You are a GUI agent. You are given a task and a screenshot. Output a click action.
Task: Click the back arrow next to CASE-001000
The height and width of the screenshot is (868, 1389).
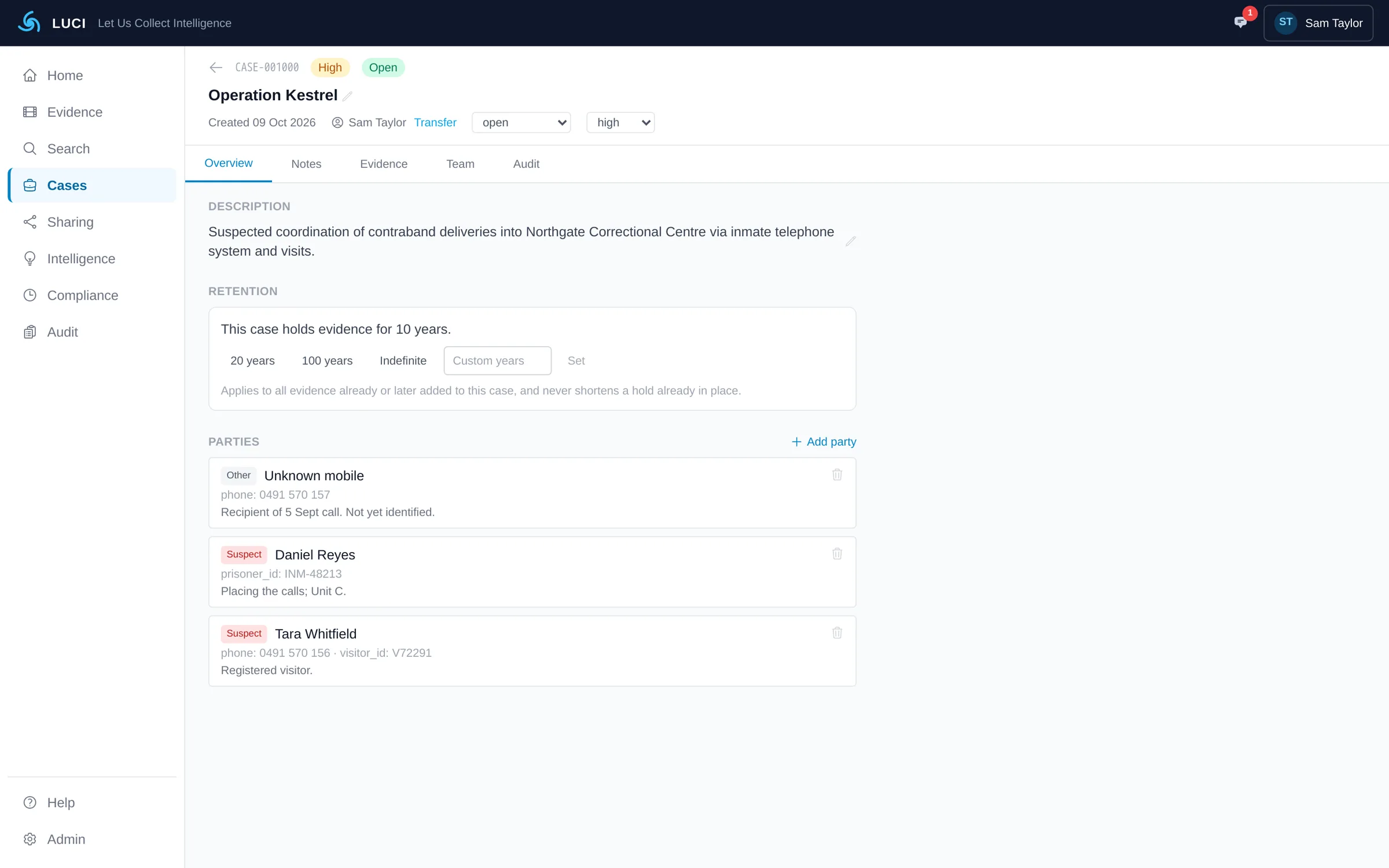[216, 68]
